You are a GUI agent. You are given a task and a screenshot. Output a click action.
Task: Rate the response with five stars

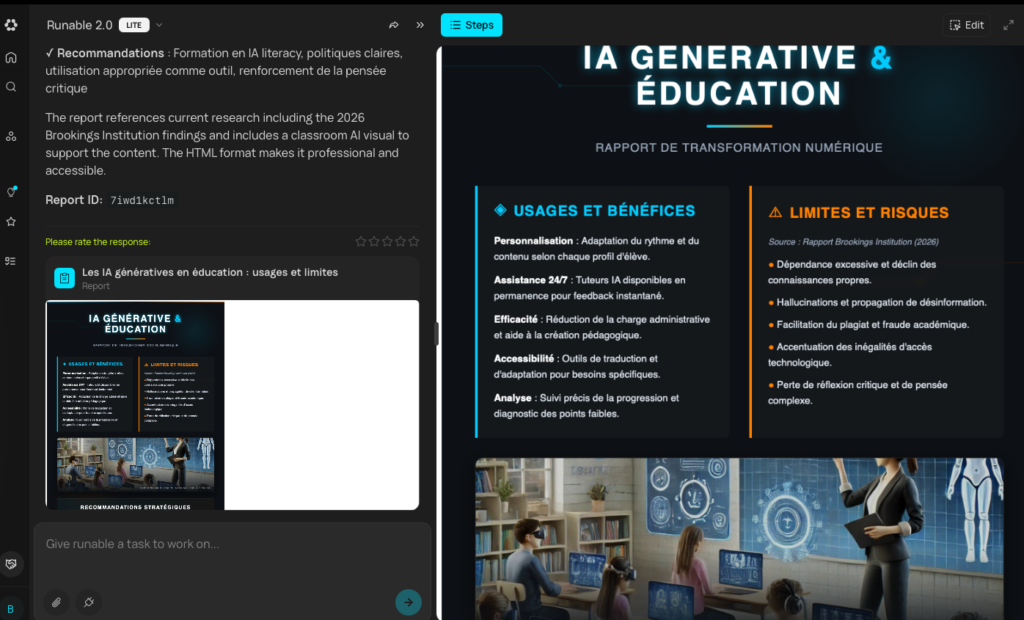(414, 241)
